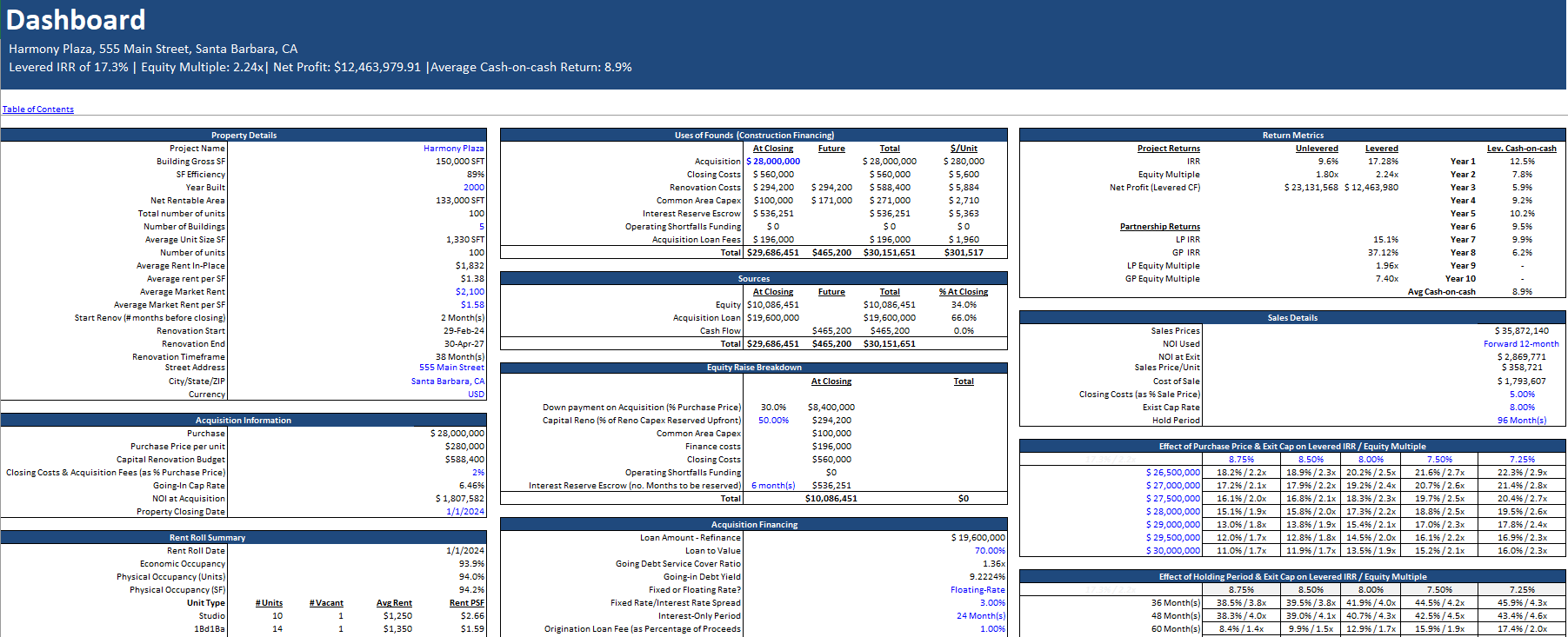Select the 6 month(s) interest reserve input
Image resolution: width=1568 pixels, height=637 pixels.
(773, 486)
